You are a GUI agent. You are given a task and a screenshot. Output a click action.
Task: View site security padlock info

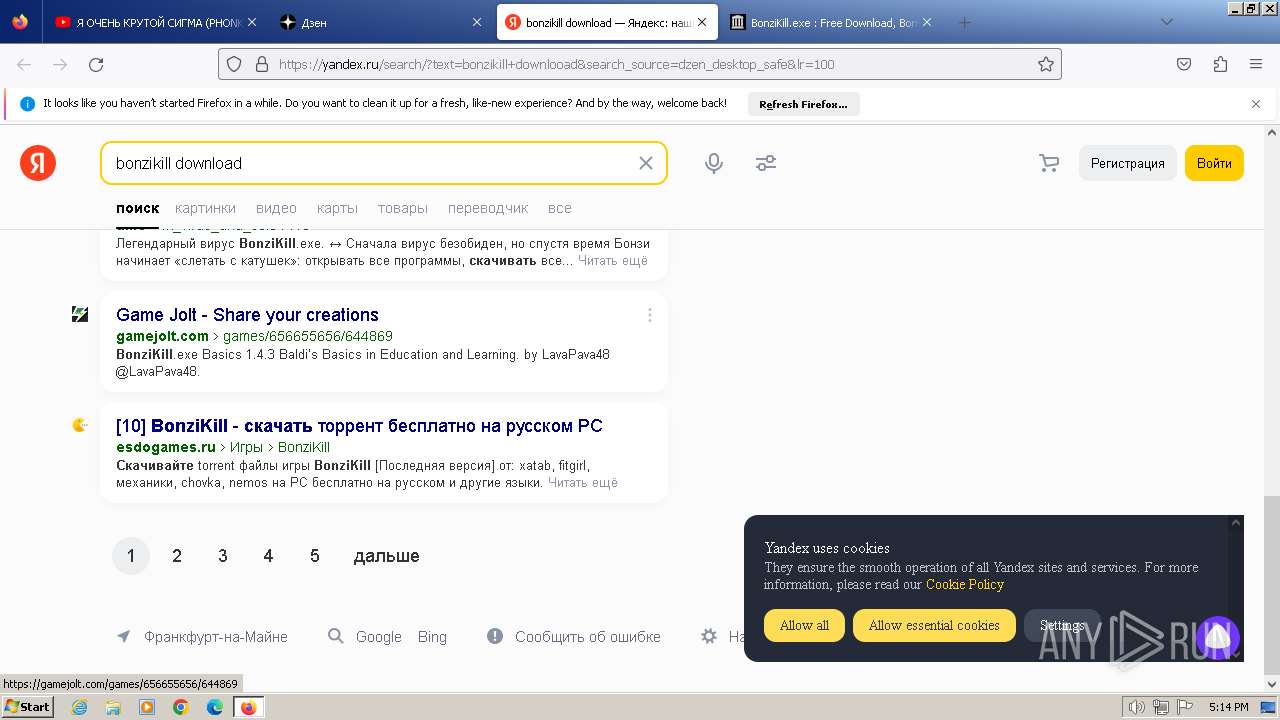point(262,64)
